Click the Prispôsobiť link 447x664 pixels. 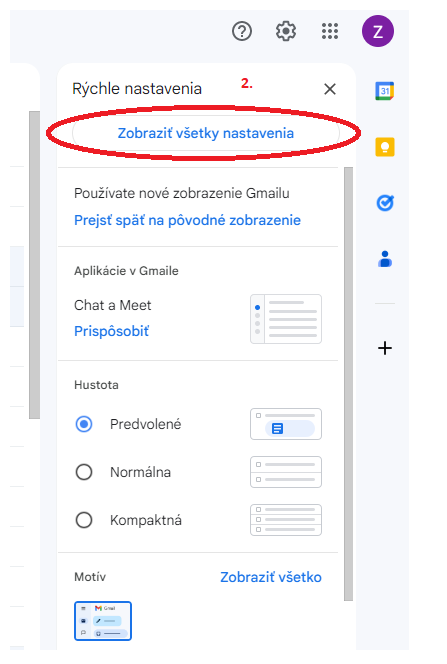click(111, 331)
